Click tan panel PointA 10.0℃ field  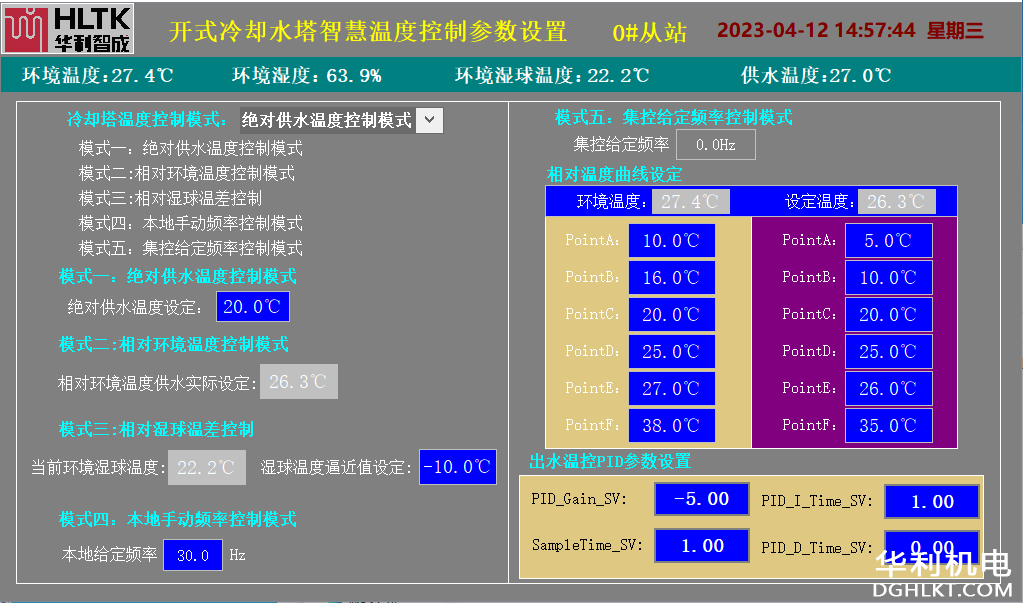click(x=671, y=241)
